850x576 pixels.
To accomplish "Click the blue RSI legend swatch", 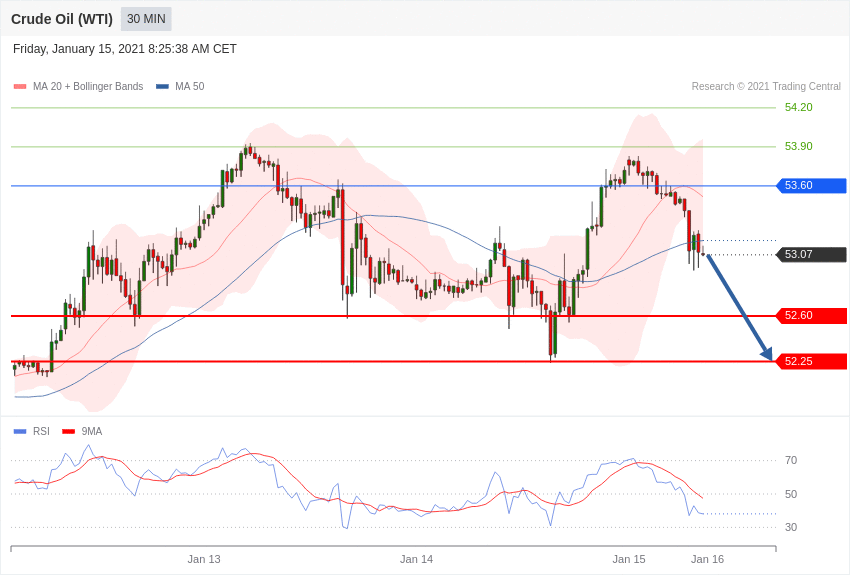I will coord(20,432).
